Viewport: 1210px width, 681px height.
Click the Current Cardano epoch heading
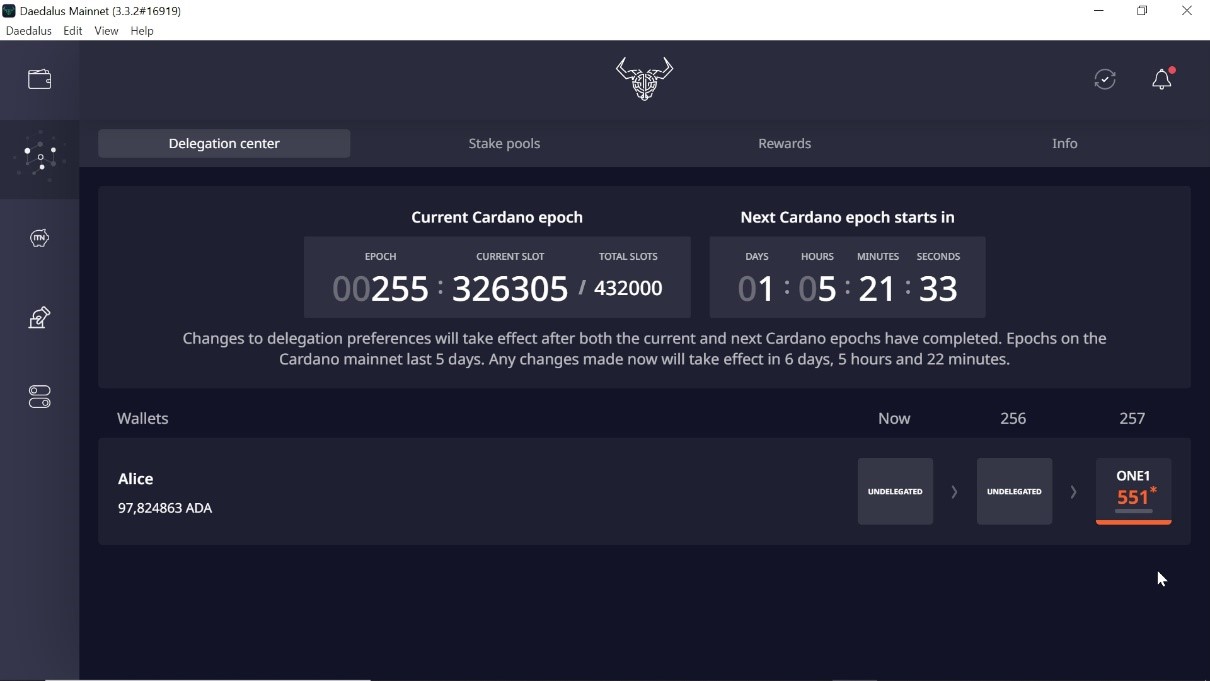497,217
